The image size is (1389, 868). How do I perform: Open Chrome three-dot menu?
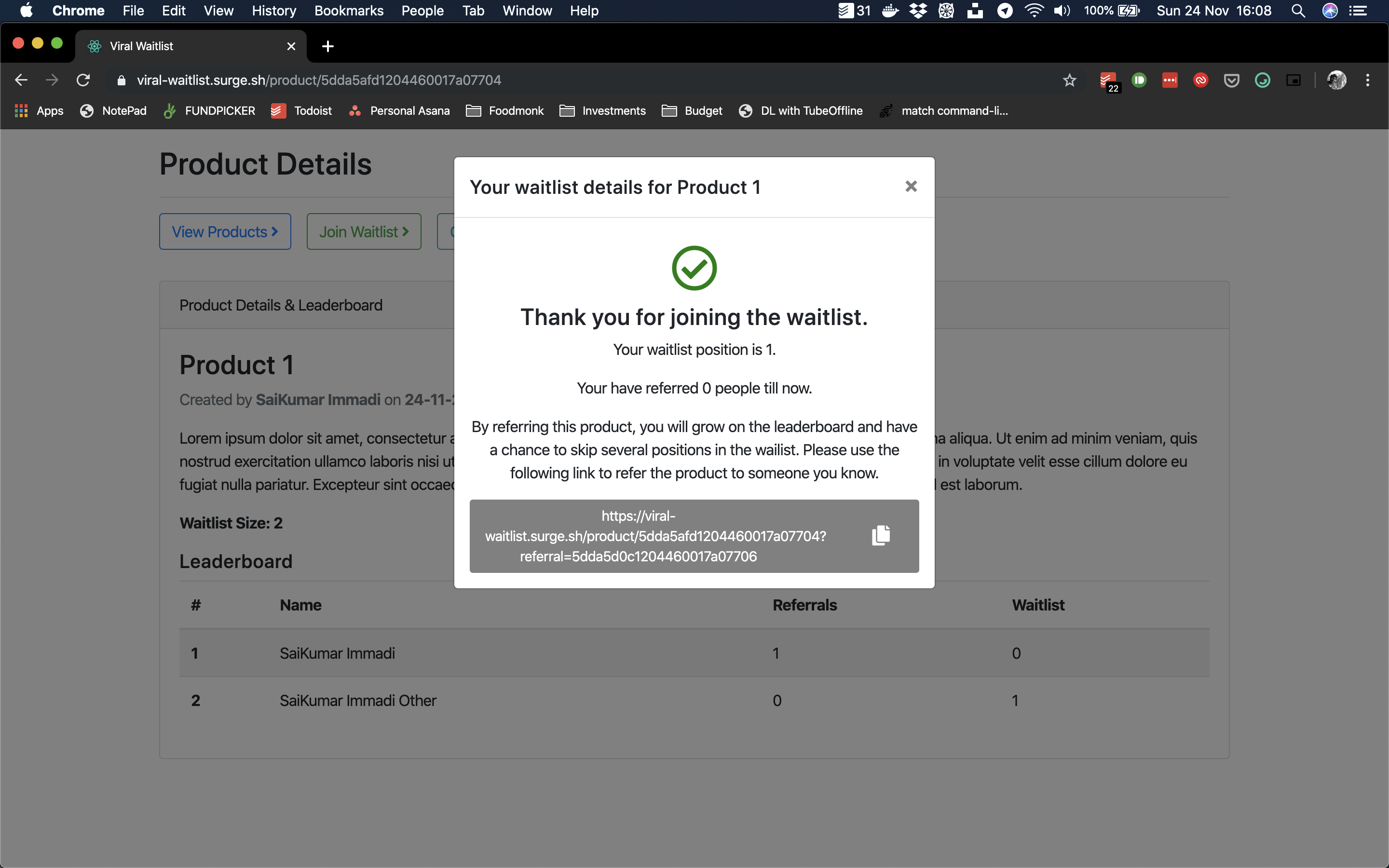tap(1368, 81)
